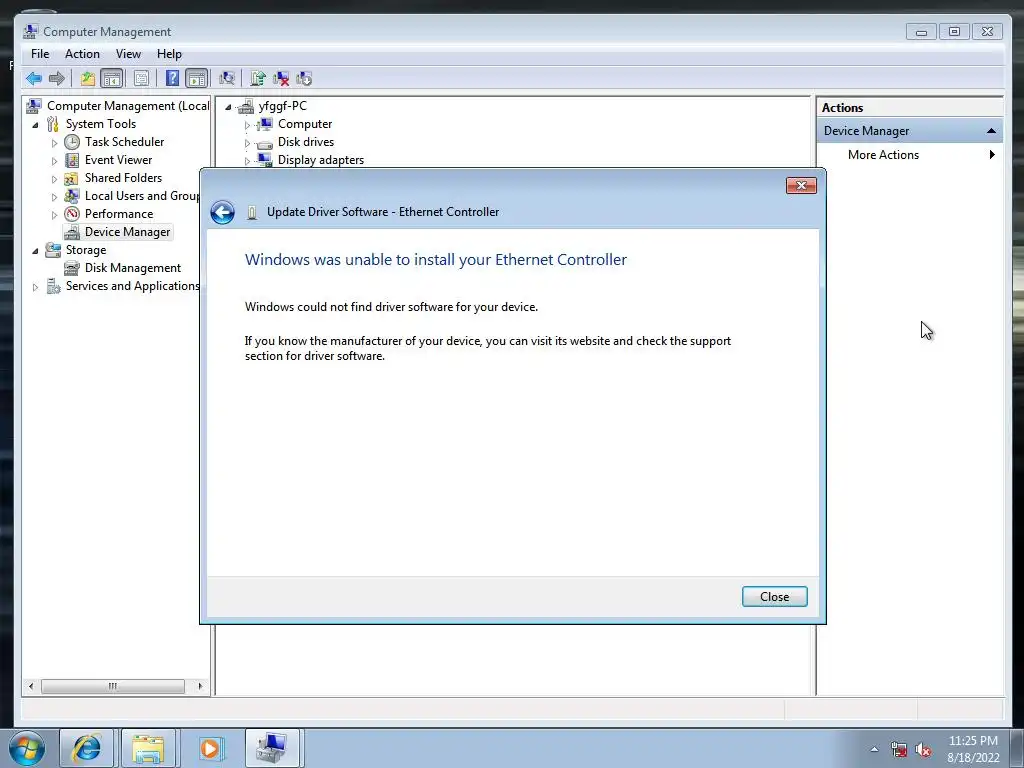Click the Close button in driver dialog
1024x768 pixels.
point(775,596)
